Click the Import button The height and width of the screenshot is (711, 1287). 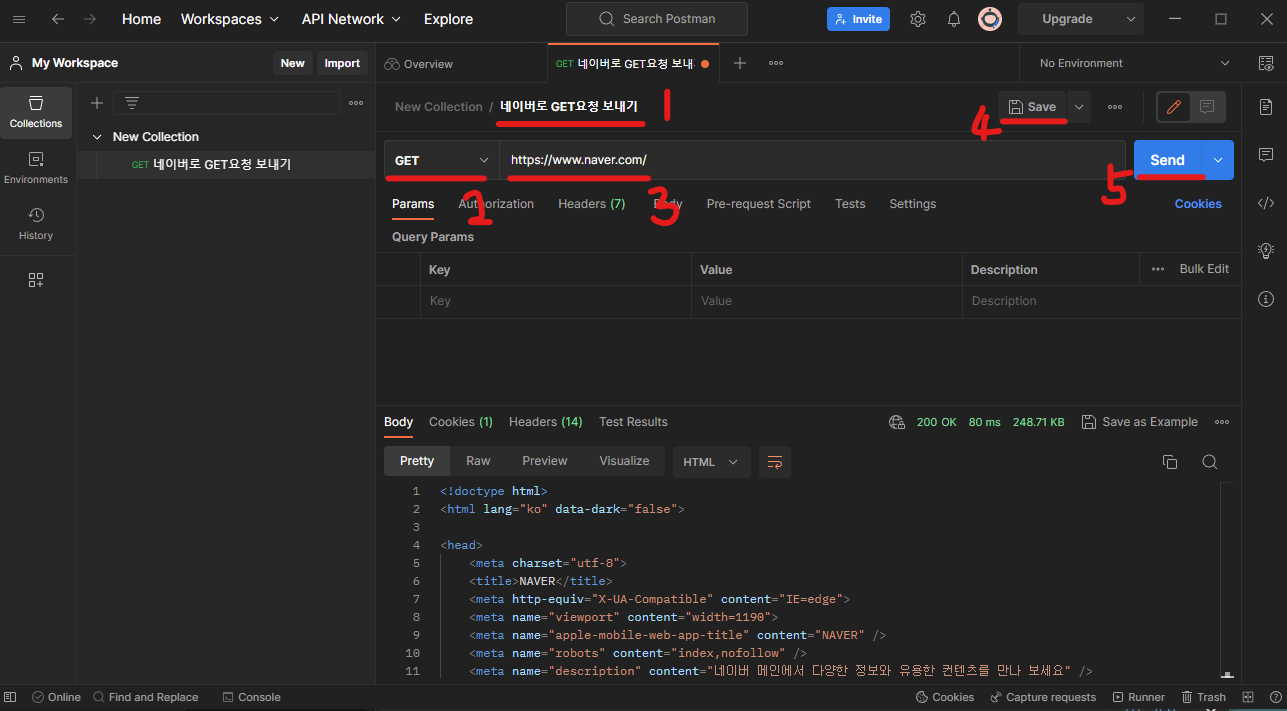tap(342, 63)
